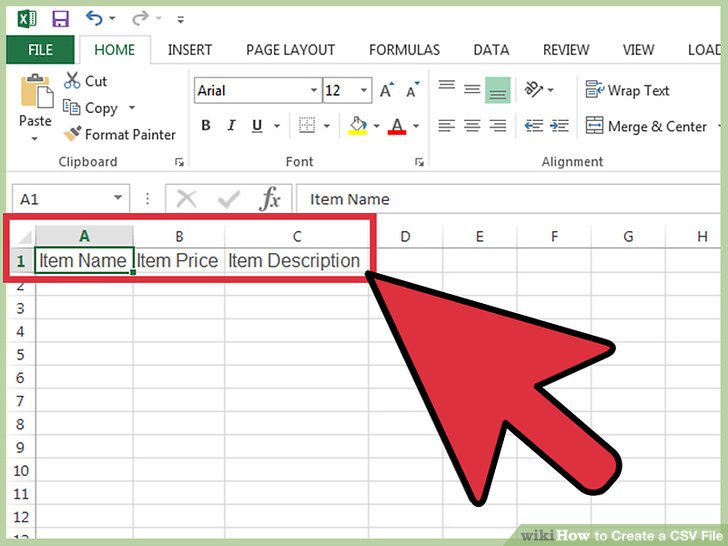Open the Copy options dropdown arrow
728x546 pixels.
tap(132, 108)
